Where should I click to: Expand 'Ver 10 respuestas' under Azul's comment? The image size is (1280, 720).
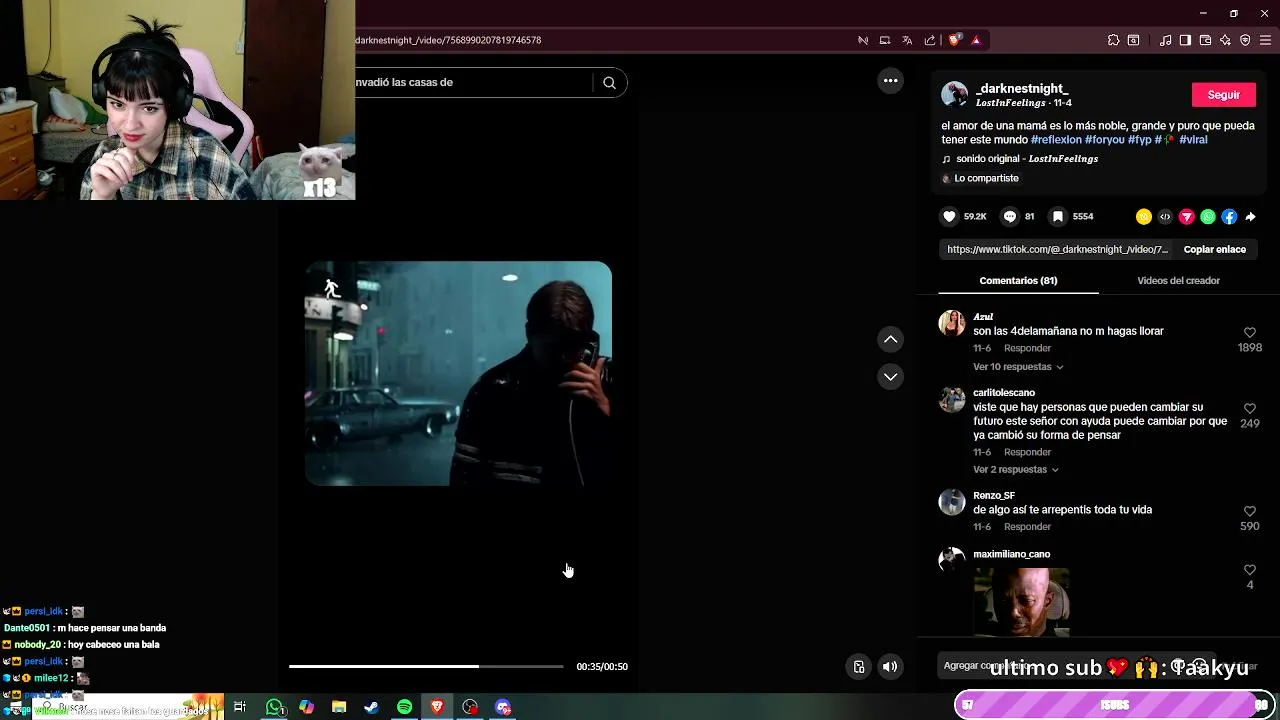click(x=1017, y=367)
